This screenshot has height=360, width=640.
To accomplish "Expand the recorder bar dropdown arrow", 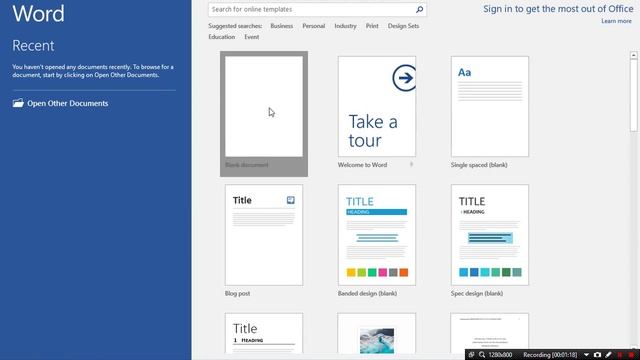I will coord(586,355).
